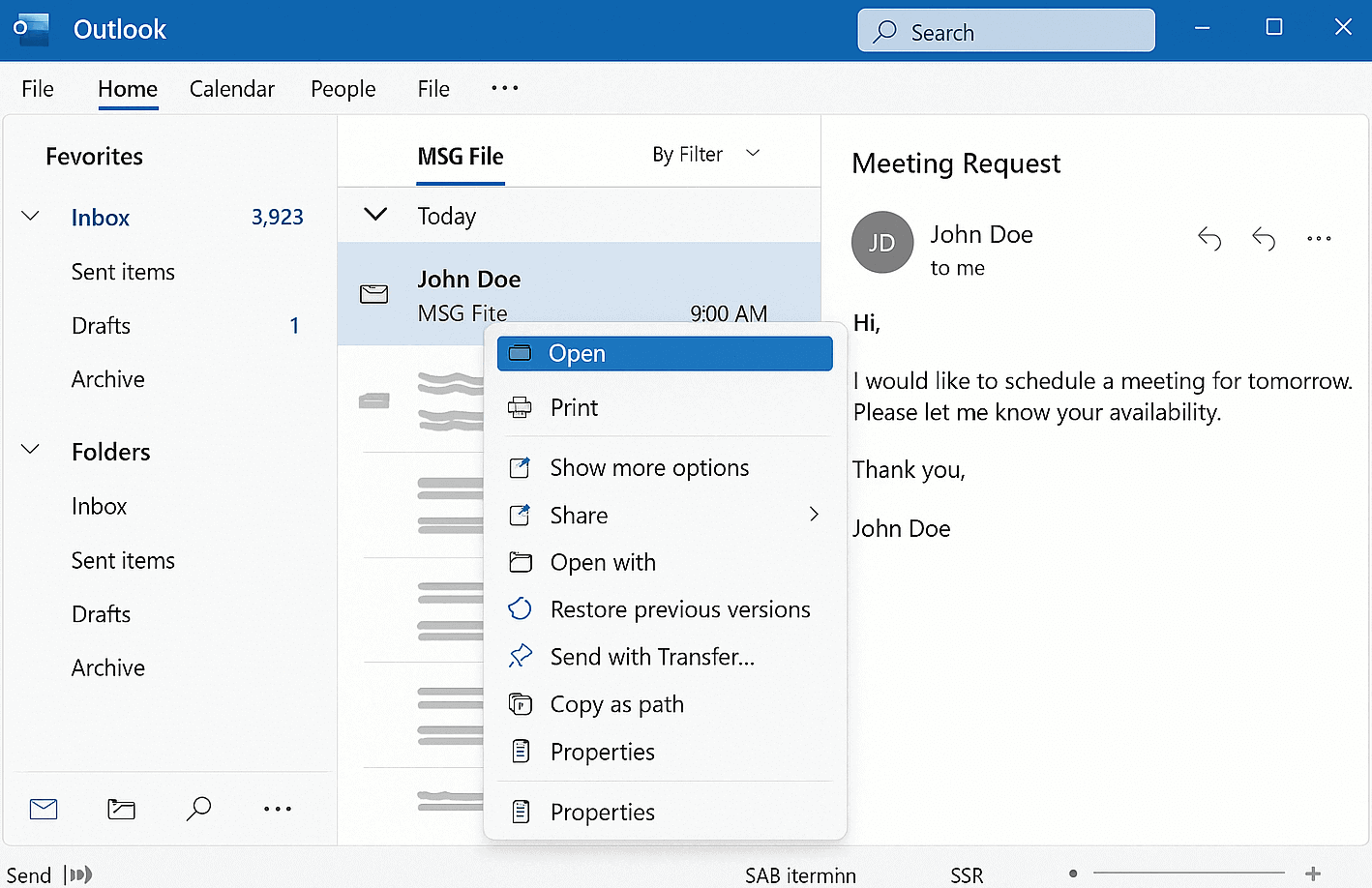This screenshot has width=1372, height=888.
Task: Open the File menu beside People
Action: click(x=433, y=89)
